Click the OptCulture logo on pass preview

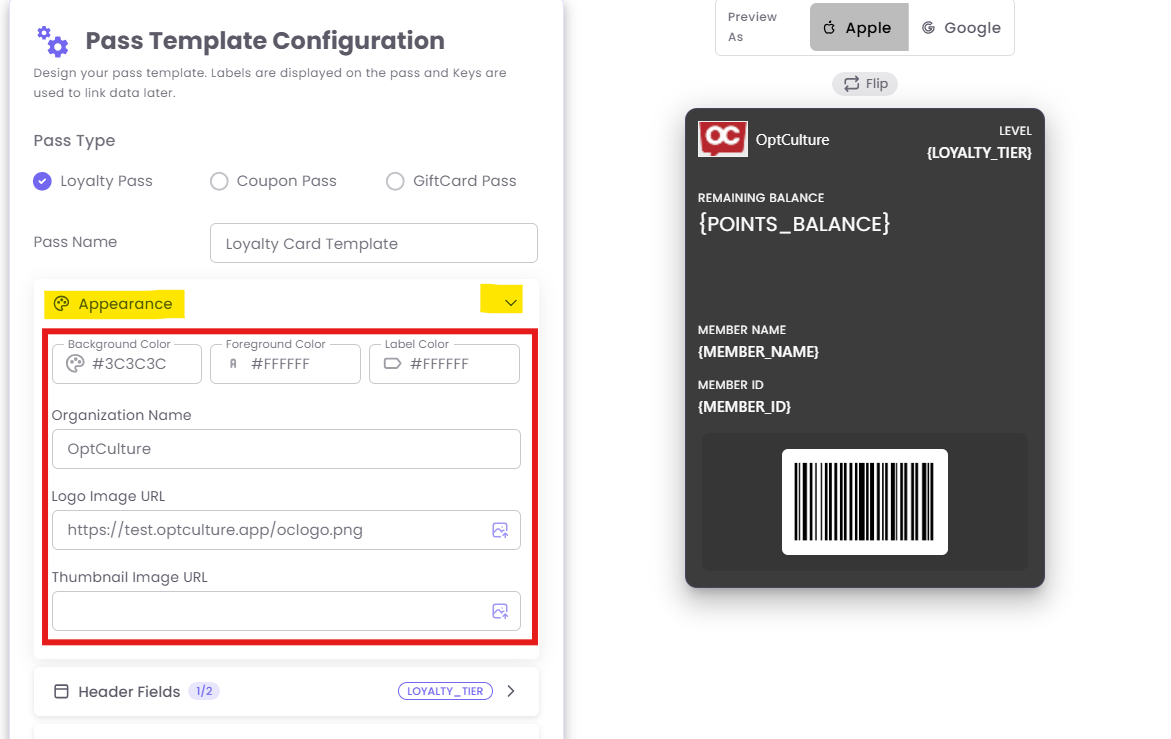coord(722,139)
